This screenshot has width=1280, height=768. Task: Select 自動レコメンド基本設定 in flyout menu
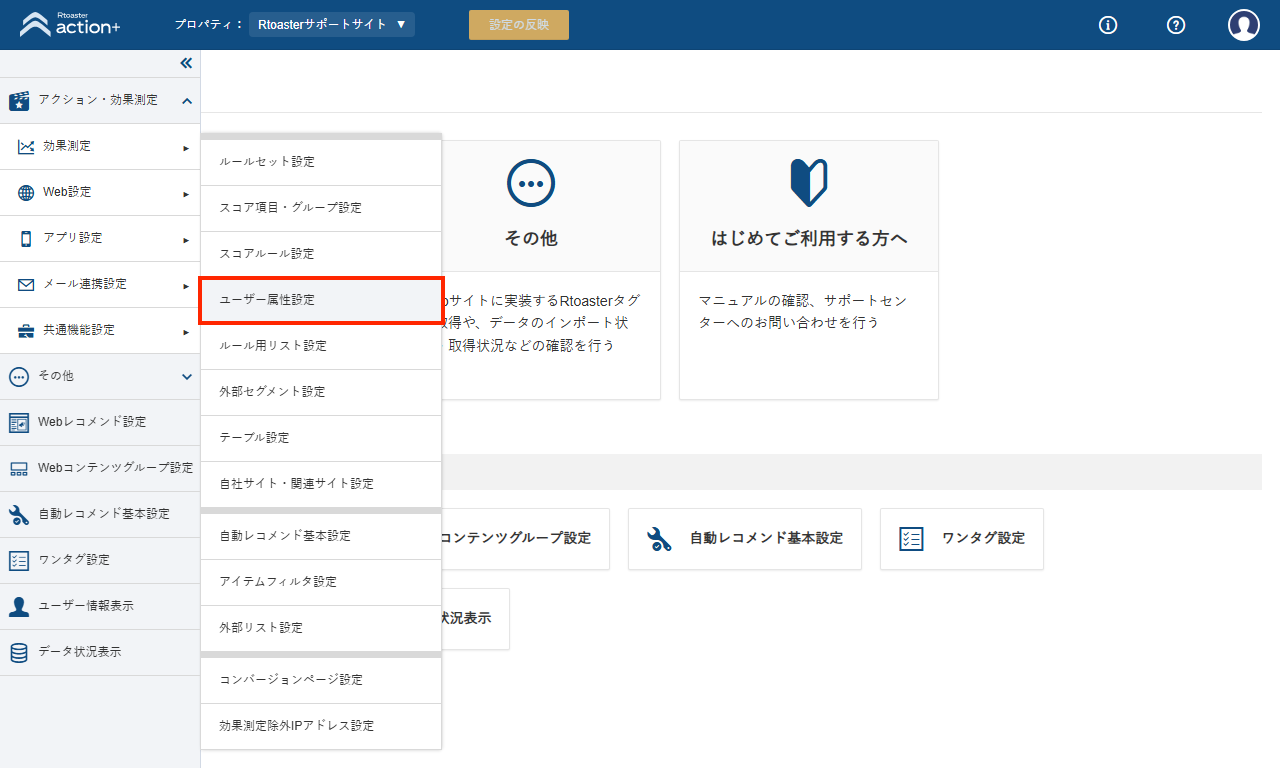coord(321,536)
